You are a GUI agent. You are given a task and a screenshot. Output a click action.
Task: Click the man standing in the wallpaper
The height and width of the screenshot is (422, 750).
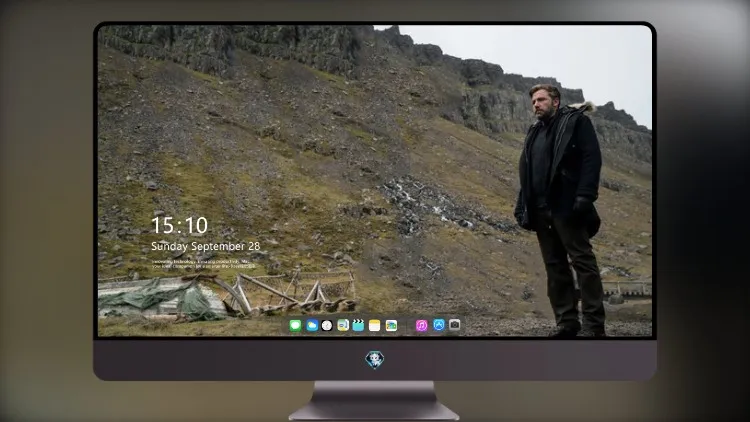tap(560, 211)
